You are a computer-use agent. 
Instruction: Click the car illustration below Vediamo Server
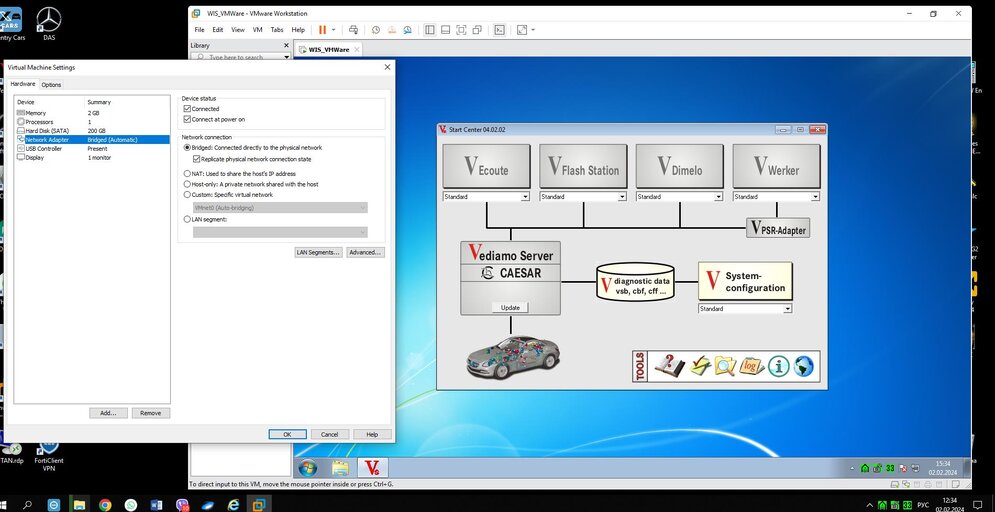pyautogui.click(x=513, y=357)
